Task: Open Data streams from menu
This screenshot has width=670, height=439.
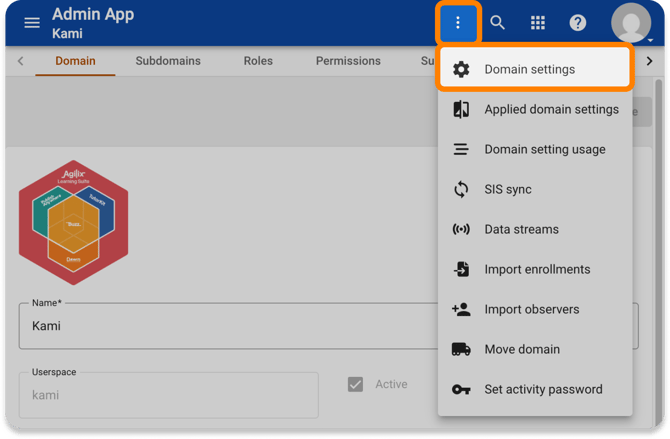Action: click(535, 230)
